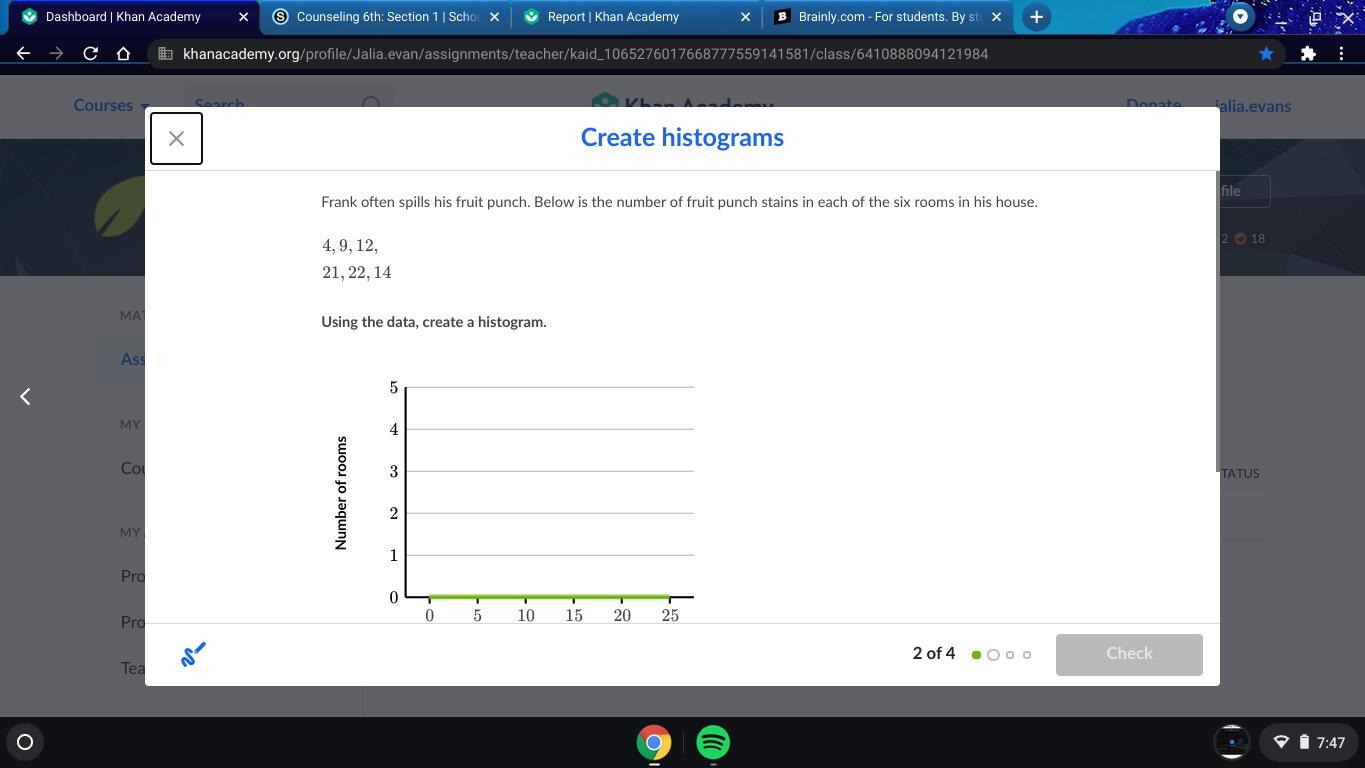Select the second progress dot
Screen dimensions: 1365x768
(x=993, y=655)
